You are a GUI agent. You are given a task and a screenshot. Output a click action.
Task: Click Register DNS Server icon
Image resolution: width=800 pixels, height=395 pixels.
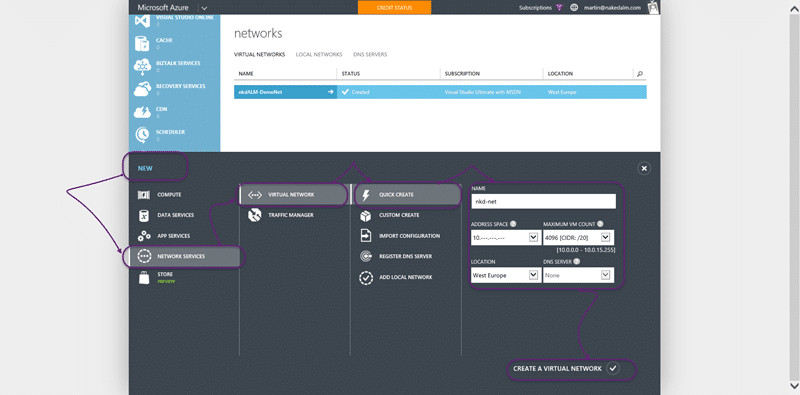(x=366, y=257)
